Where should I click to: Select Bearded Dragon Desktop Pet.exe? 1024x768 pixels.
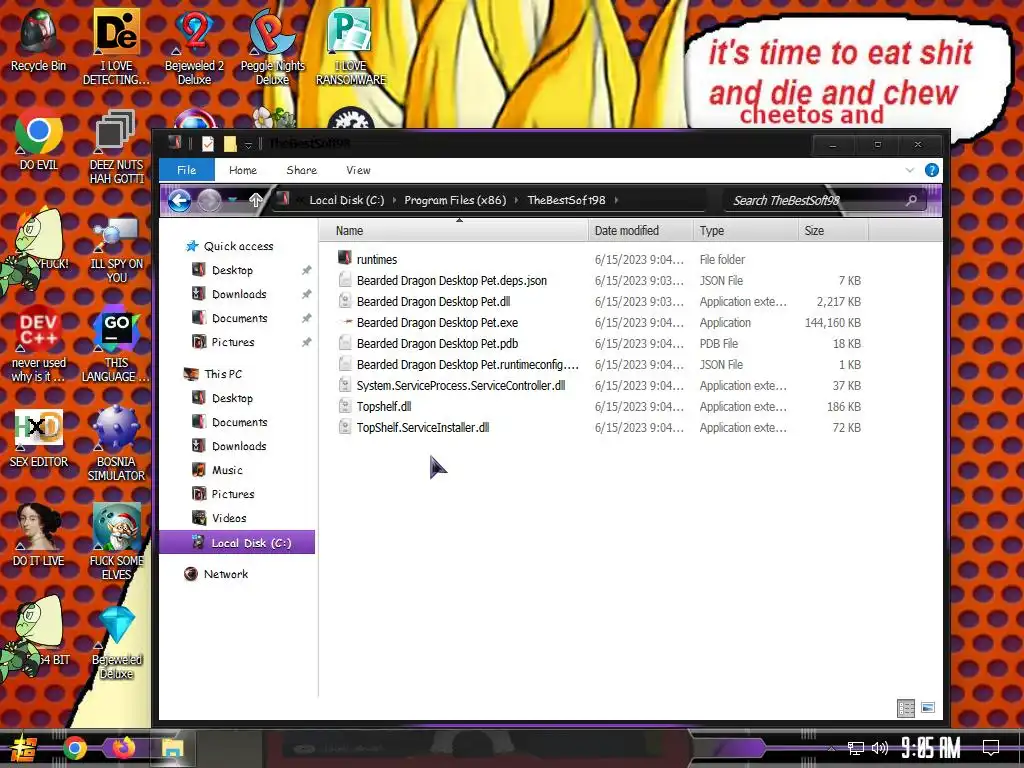click(x=438, y=323)
